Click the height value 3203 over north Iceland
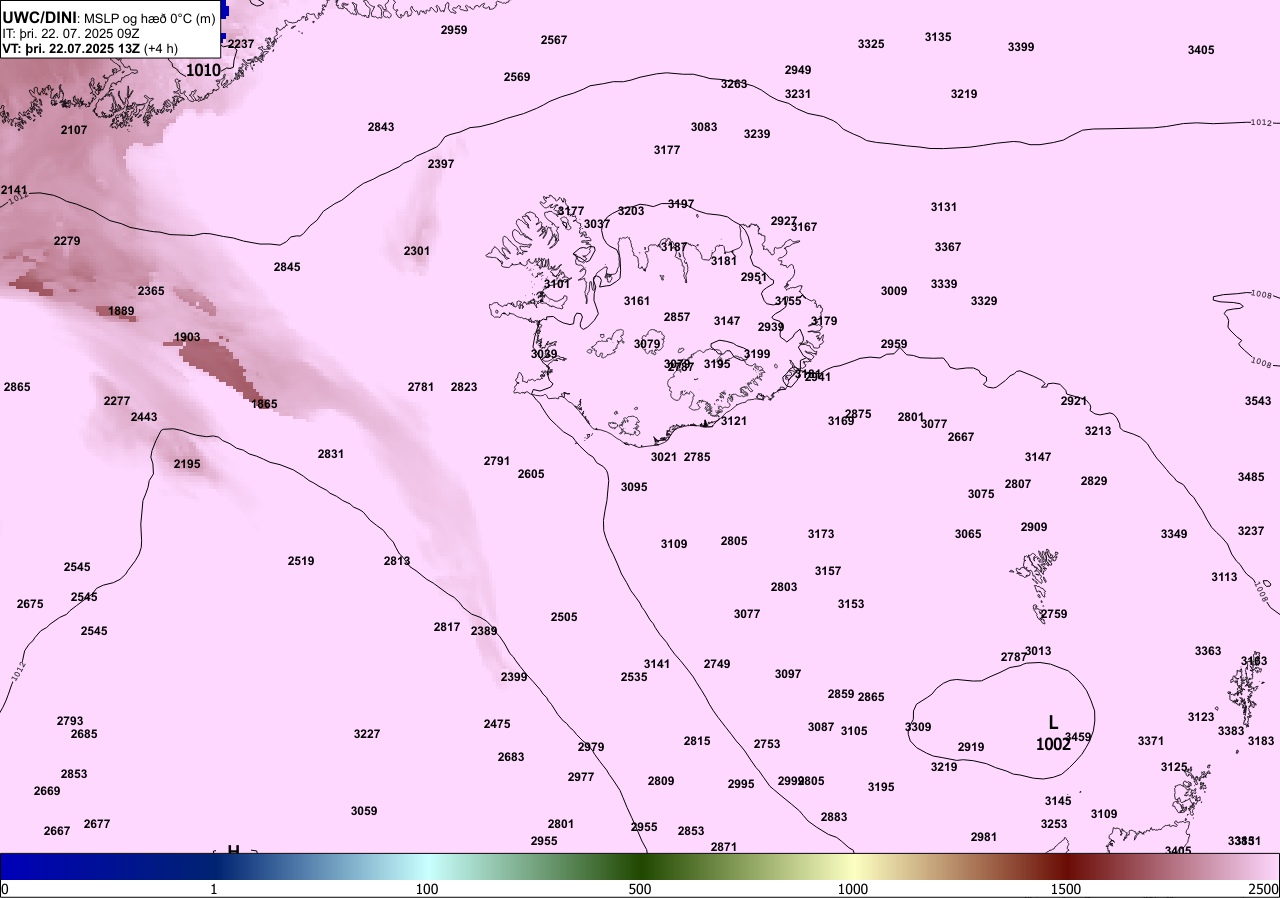 coord(631,211)
